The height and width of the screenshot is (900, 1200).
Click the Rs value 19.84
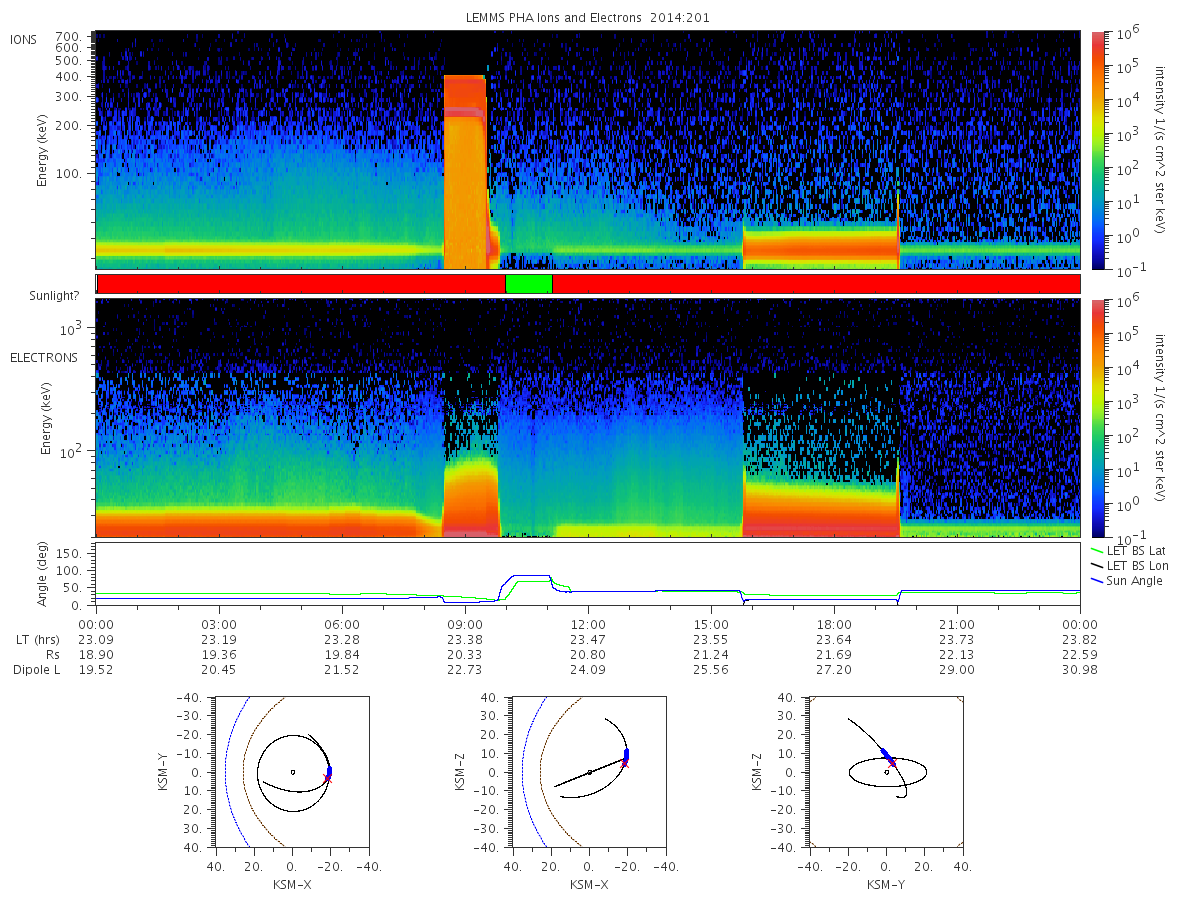342,655
